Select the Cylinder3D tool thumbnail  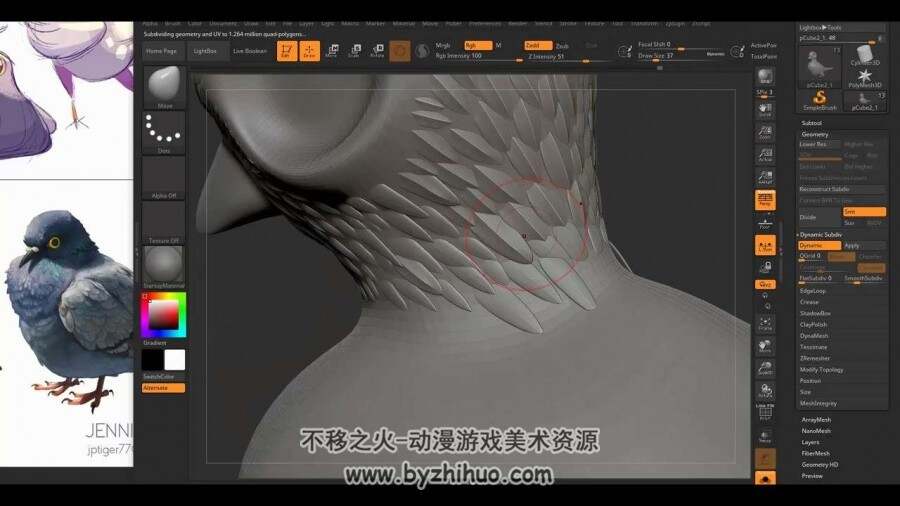(864, 56)
